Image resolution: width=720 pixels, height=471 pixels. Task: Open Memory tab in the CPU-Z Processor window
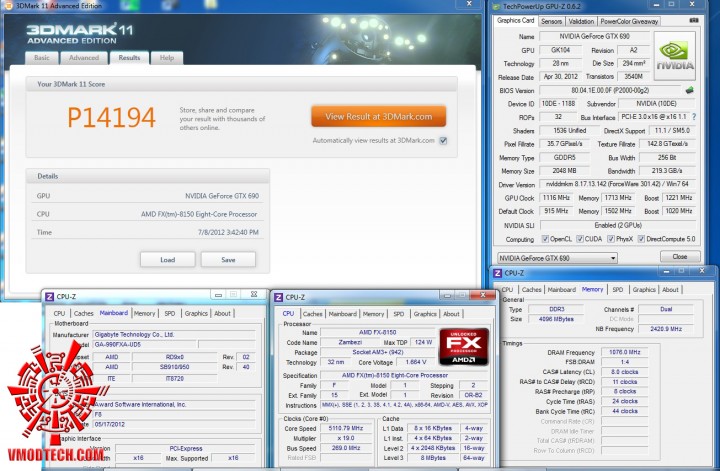tap(373, 314)
